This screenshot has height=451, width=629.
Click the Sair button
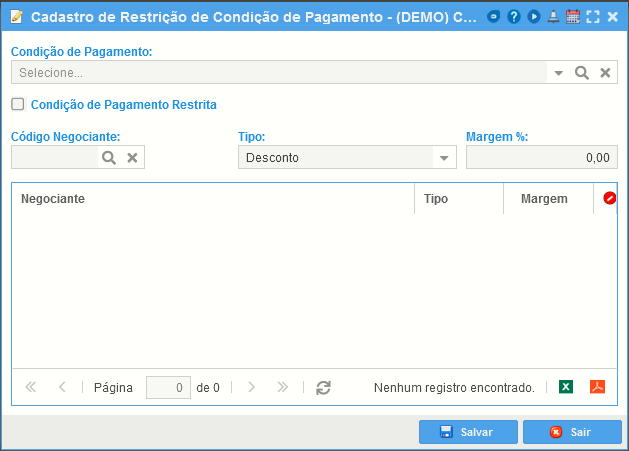572,432
